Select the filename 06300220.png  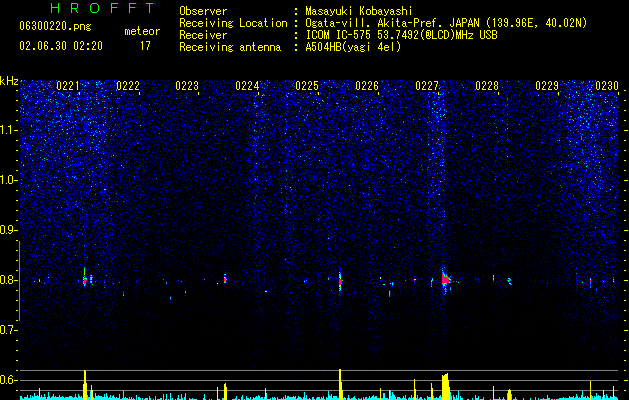(55, 27)
